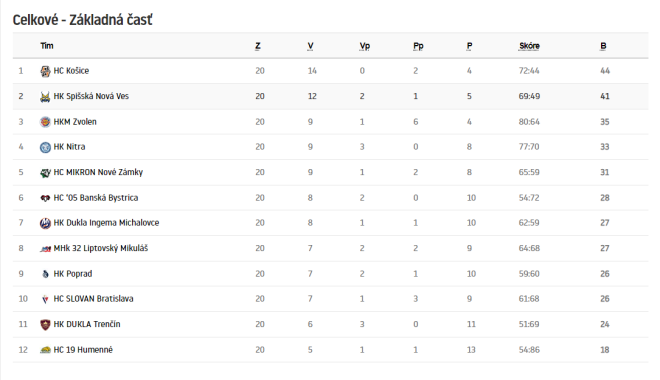Click the HK Dukla Ingema Michalovce logo
The image size is (660, 380).
pos(45,223)
